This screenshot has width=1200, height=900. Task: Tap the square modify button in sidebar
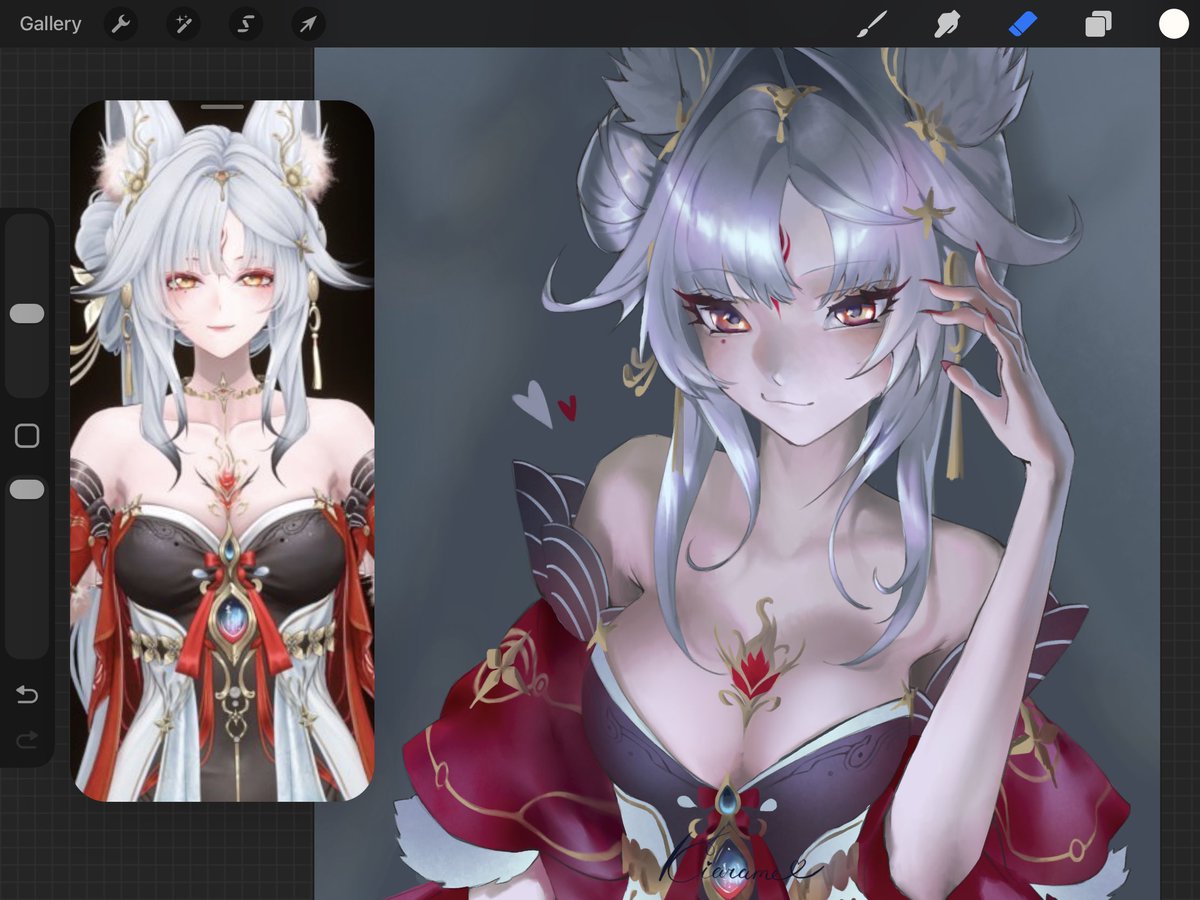pyautogui.click(x=27, y=436)
